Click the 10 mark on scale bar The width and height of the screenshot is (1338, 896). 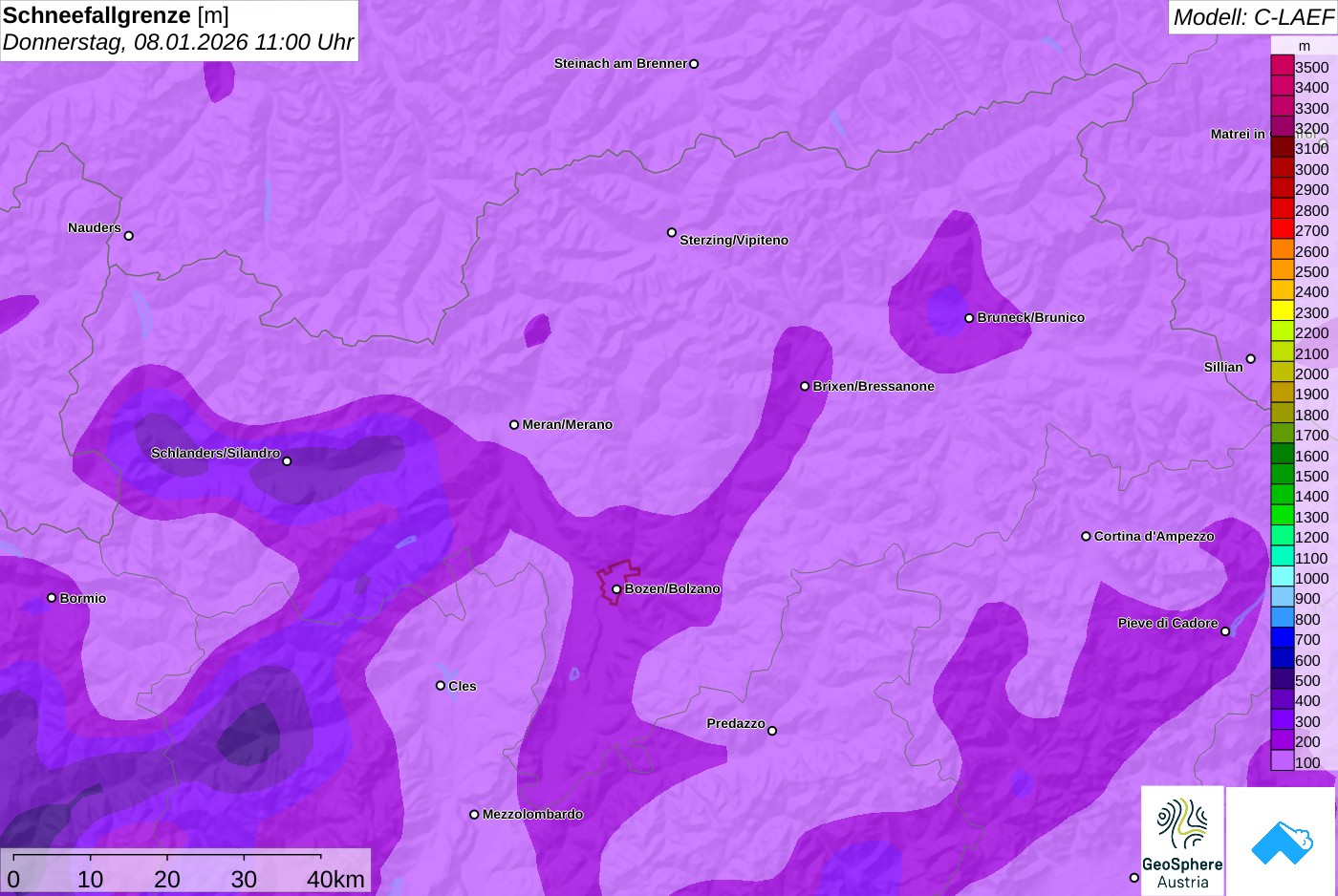coord(91,879)
